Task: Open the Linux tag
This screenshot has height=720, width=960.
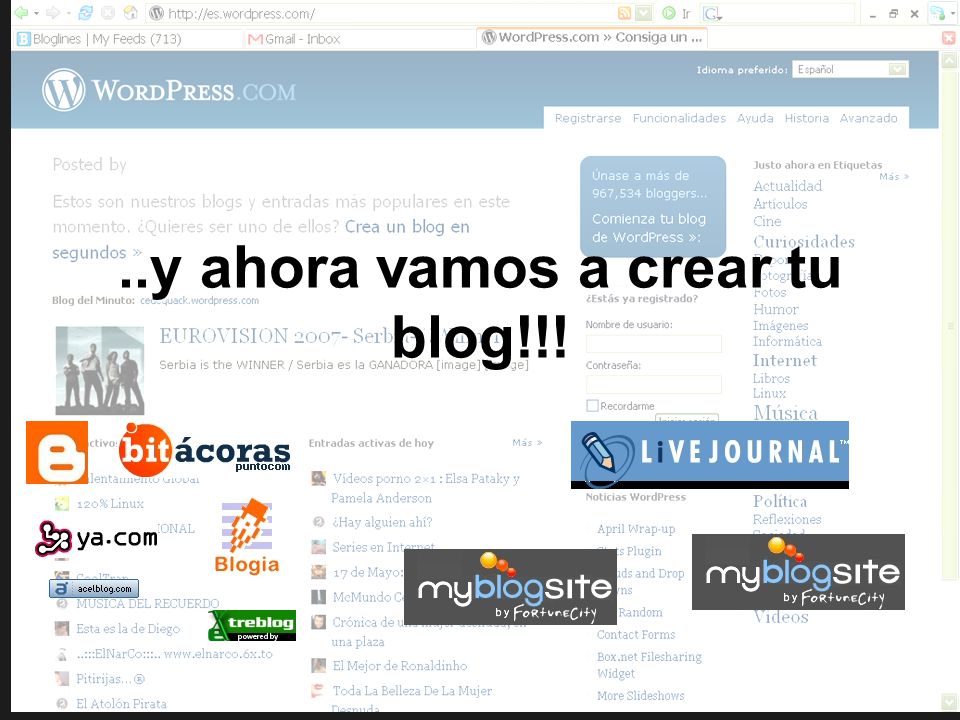Action: [x=769, y=393]
